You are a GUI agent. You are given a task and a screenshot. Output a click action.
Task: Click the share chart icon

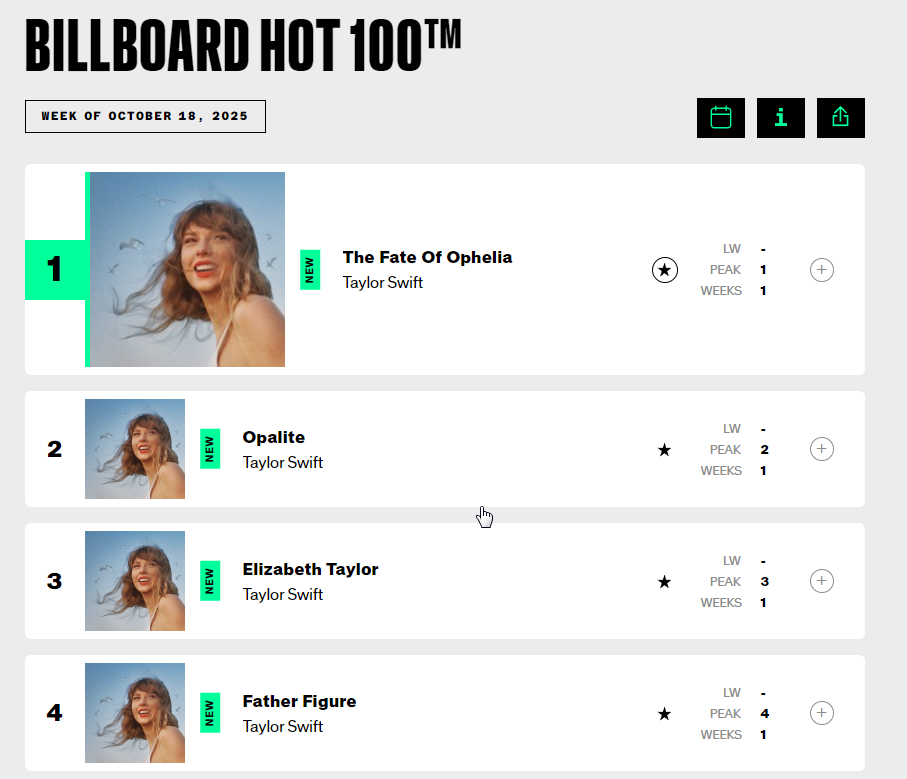tap(841, 118)
